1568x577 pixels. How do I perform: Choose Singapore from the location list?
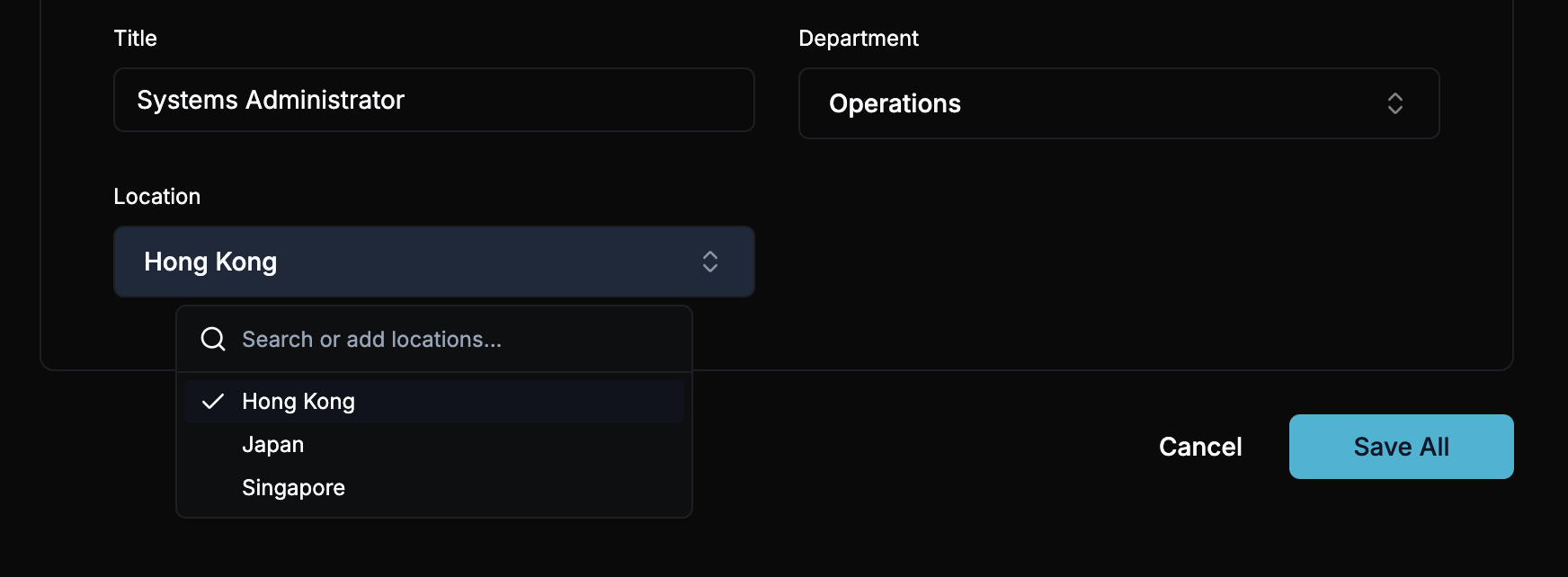click(x=293, y=488)
